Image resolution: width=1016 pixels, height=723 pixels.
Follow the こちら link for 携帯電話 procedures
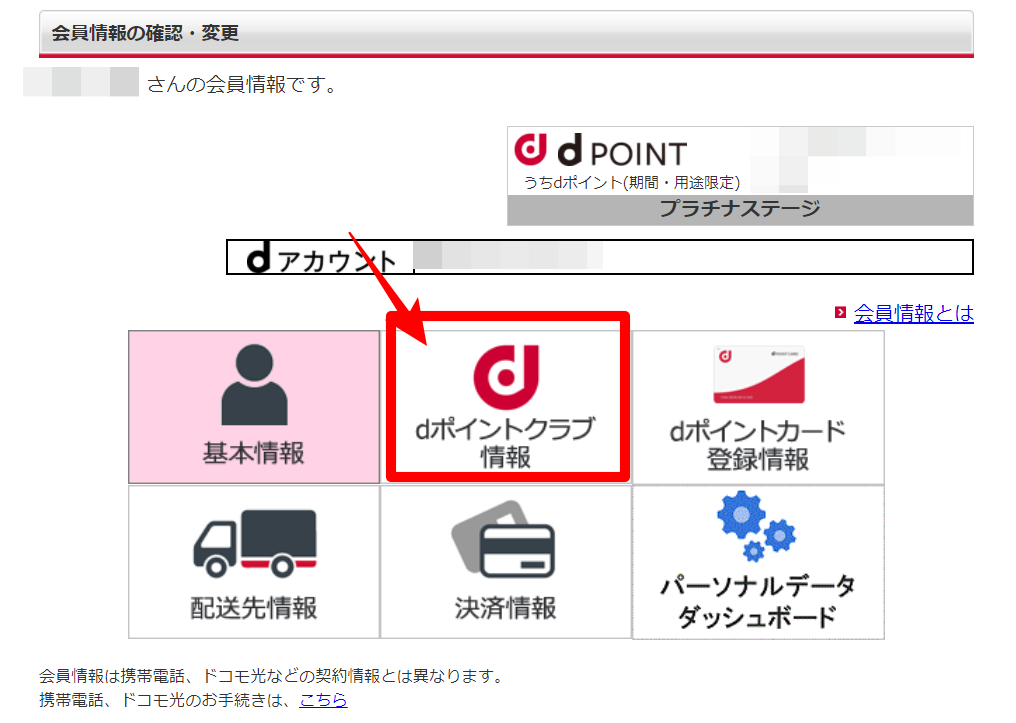point(323,700)
